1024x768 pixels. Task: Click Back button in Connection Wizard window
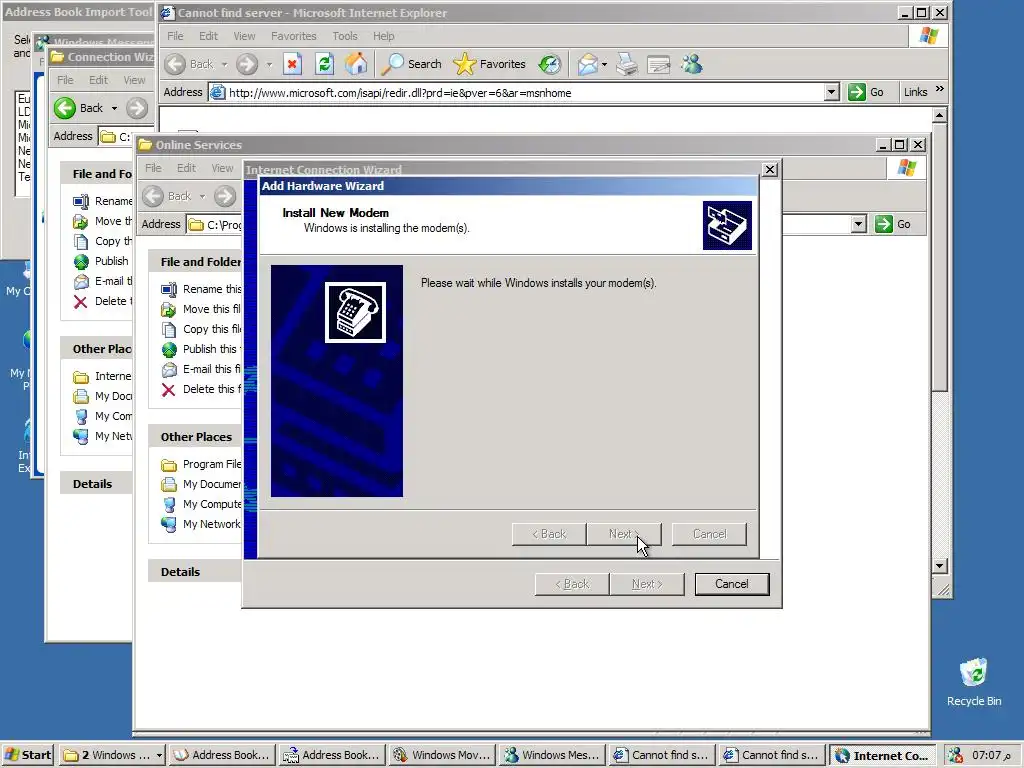click(79, 108)
